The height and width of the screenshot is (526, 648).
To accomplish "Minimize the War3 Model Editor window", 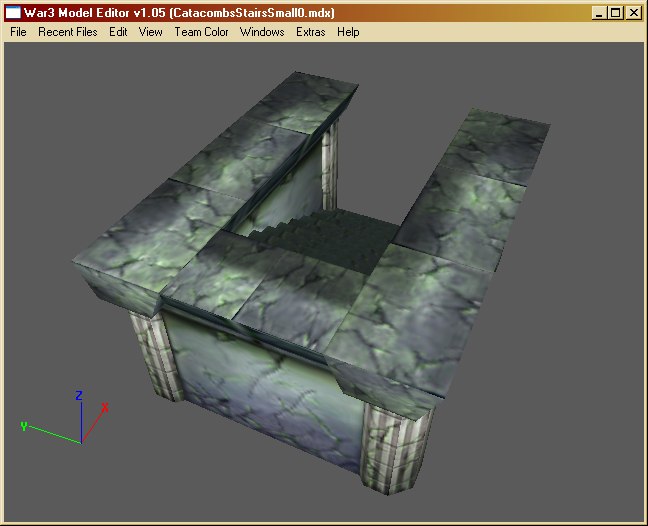I will pos(599,13).
